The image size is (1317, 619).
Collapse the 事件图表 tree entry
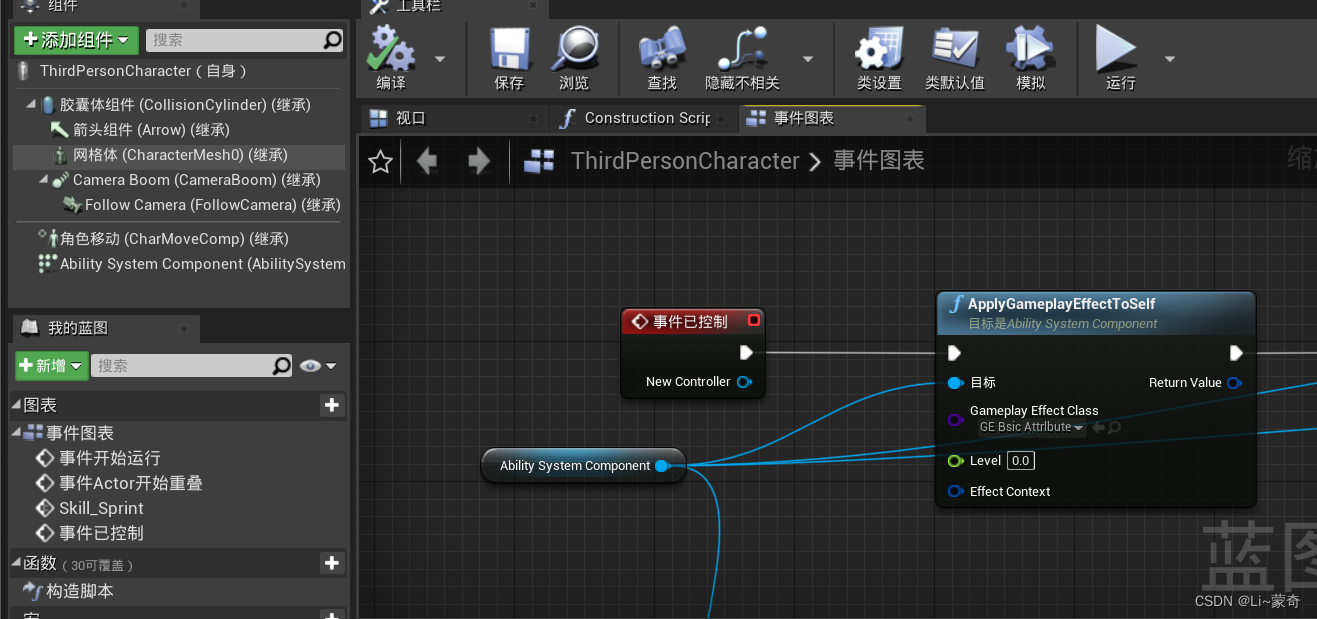16,433
